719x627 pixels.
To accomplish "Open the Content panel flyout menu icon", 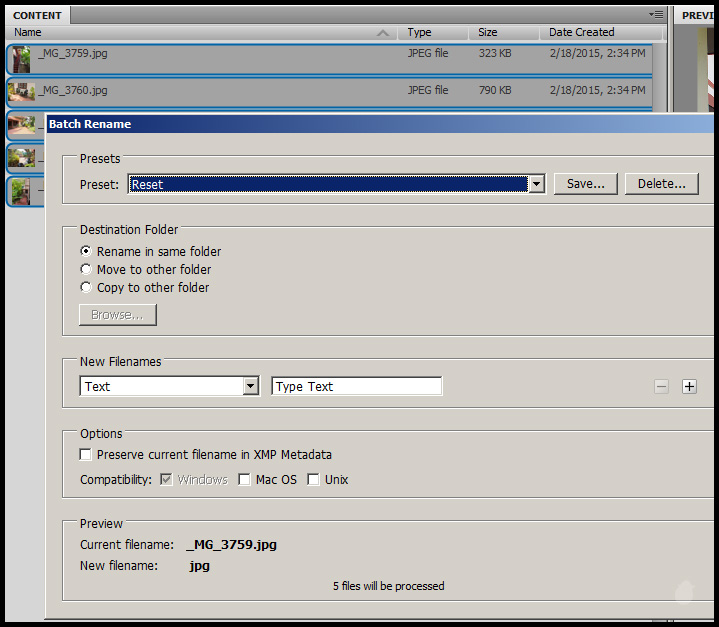I will pos(656,14).
